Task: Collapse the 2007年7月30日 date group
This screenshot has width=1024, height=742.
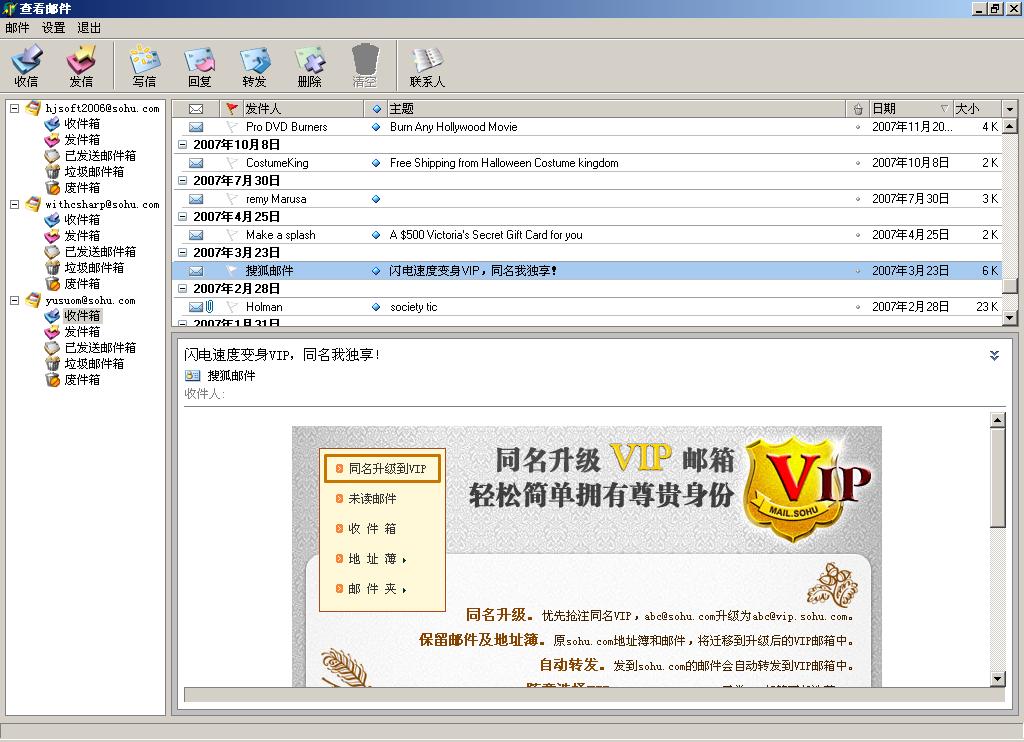Action: point(183,180)
